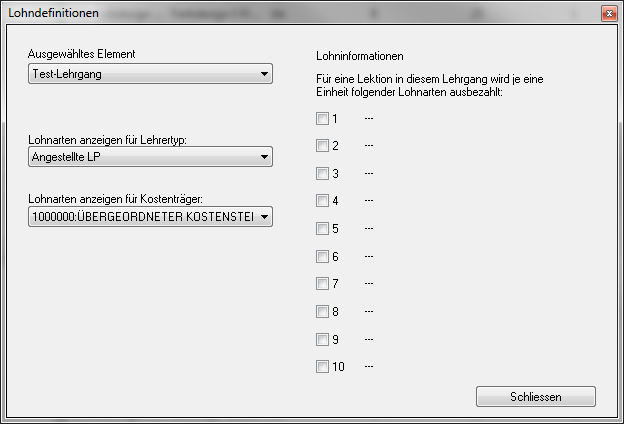This screenshot has width=624, height=424.
Task: Toggle checkbox number 3
Action: click(x=322, y=174)
